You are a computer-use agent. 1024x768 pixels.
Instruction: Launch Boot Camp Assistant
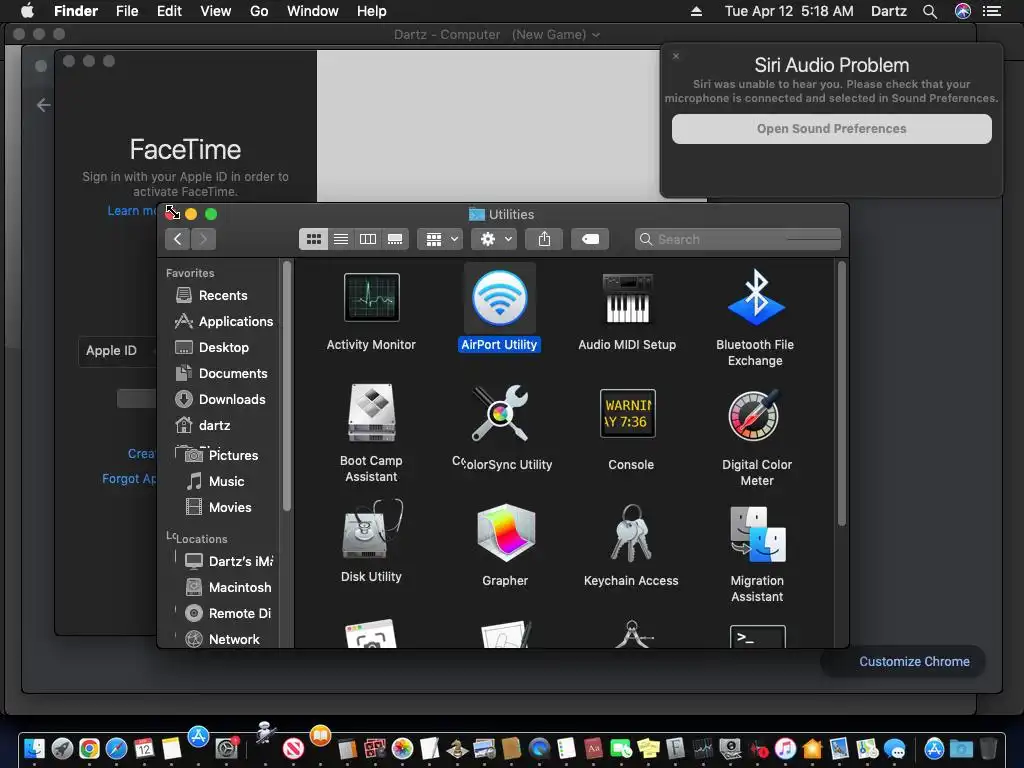pyautogui.click(x=371, y=413)
